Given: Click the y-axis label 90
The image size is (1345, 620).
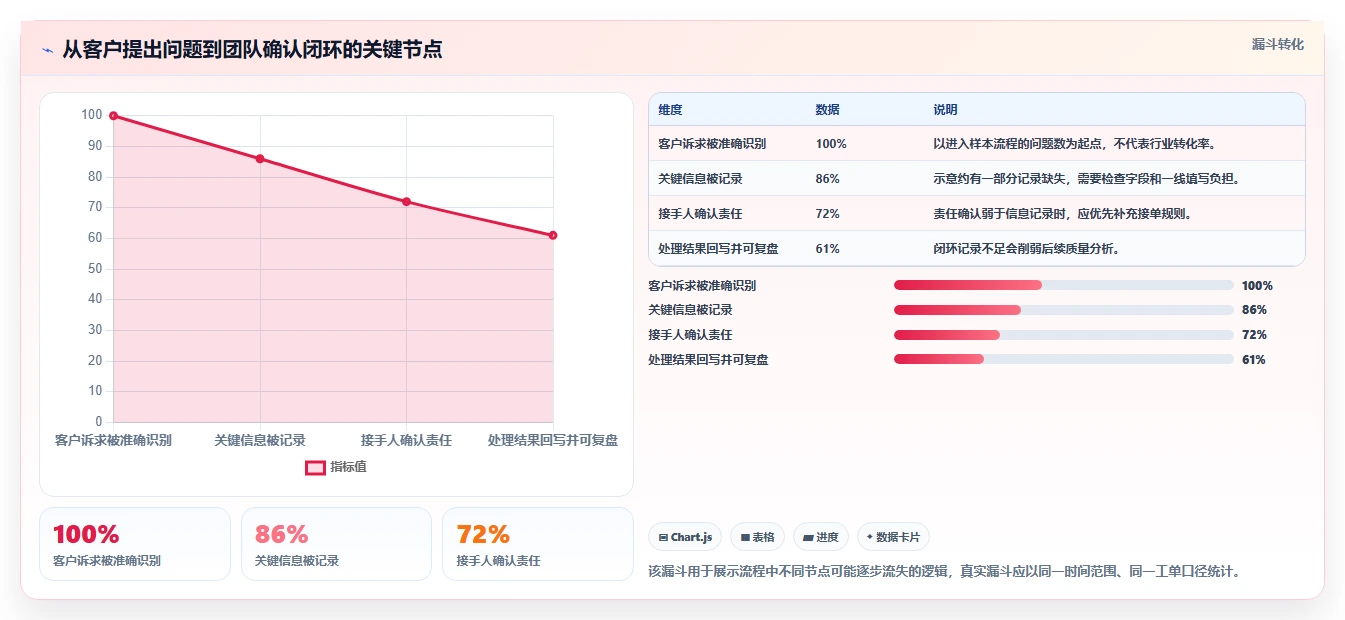Looking at the screenshot, I should pyautogui.click(x=95, y=146).
